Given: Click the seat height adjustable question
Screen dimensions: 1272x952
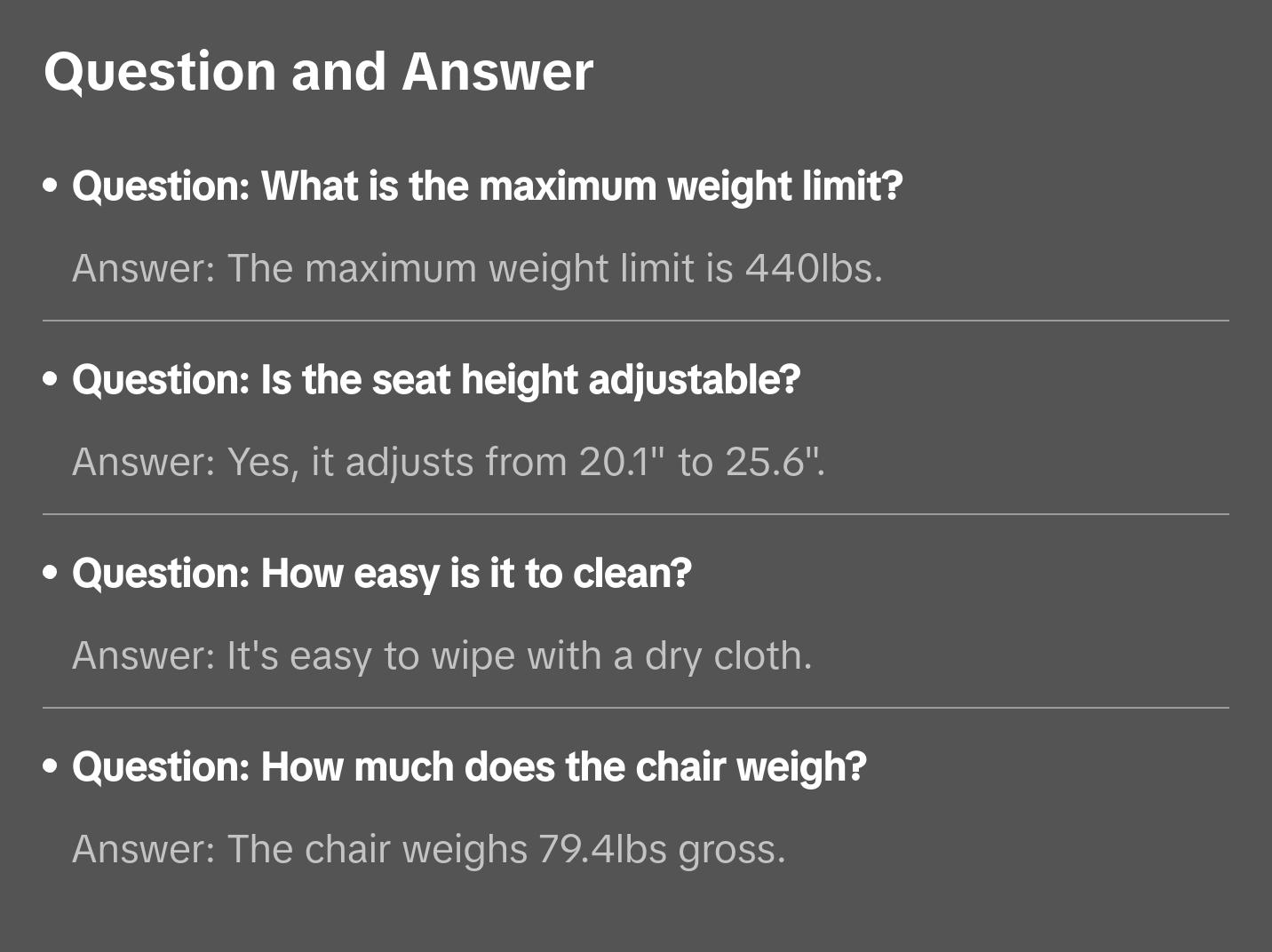Looking at the screenshot, I should click(436, 379).
